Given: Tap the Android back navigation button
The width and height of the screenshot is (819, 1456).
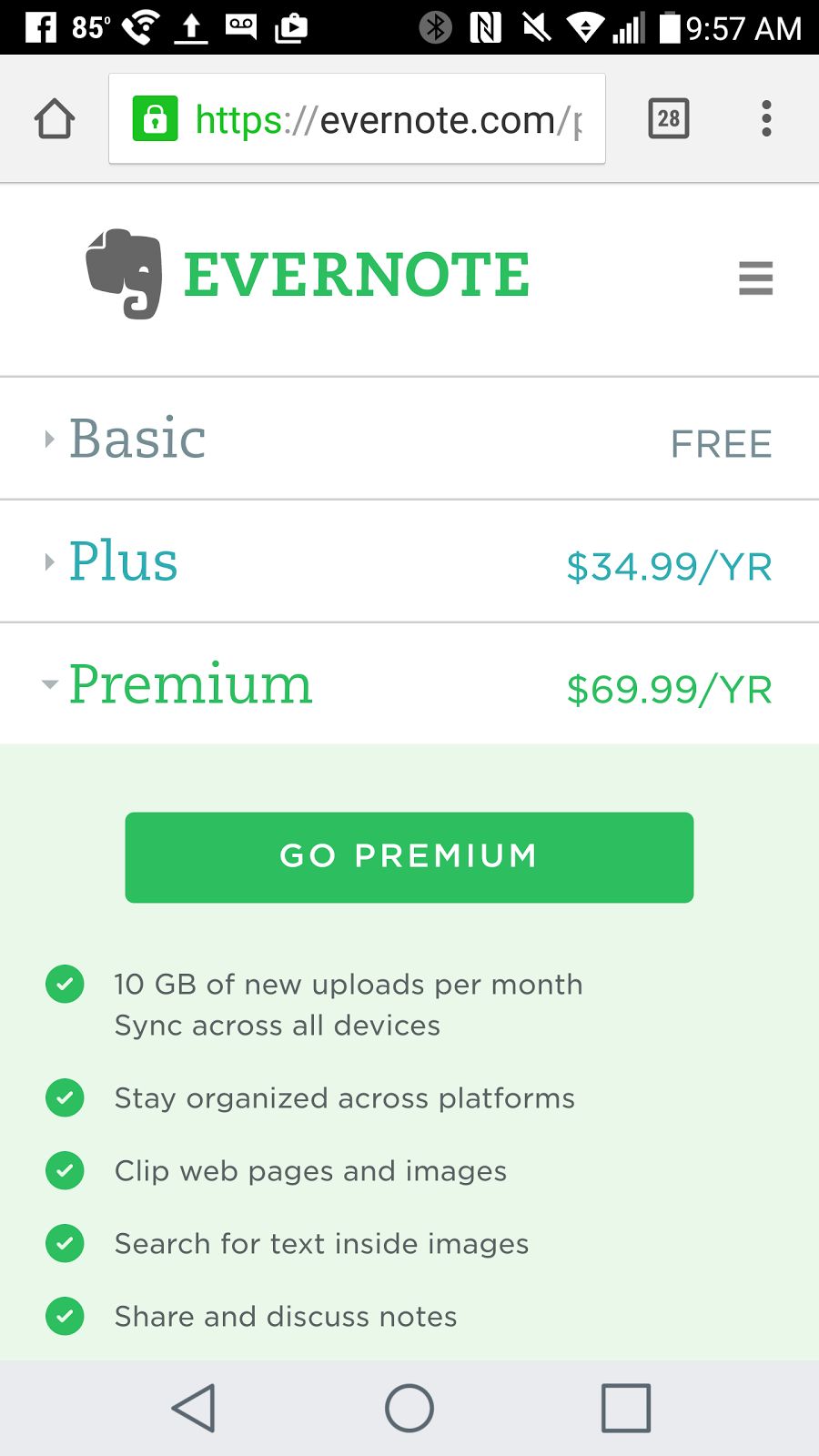Looking at the screenshot, I should click(x=193, y=1408).
